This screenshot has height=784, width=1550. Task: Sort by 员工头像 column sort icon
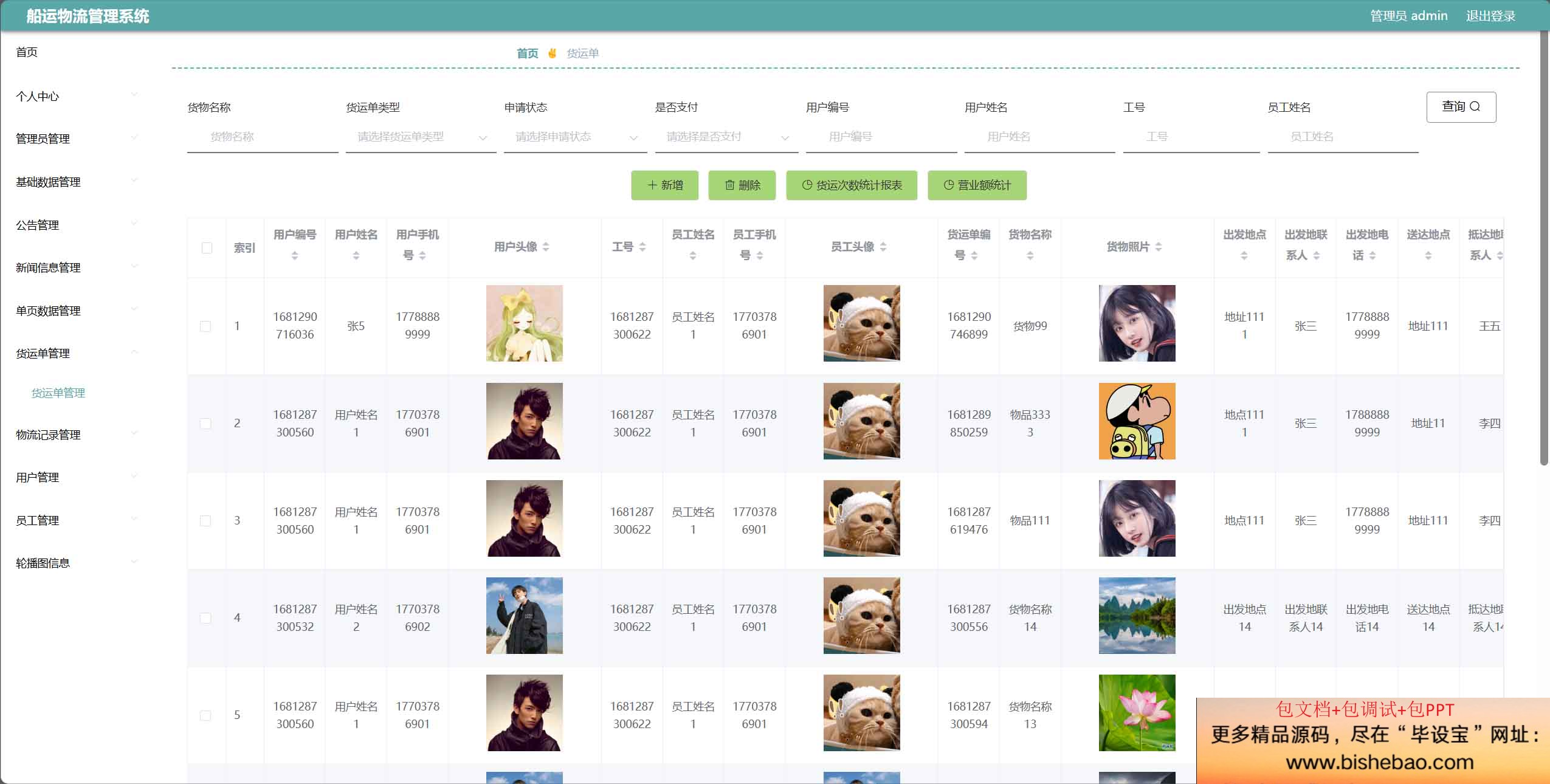tap(883, 247)
